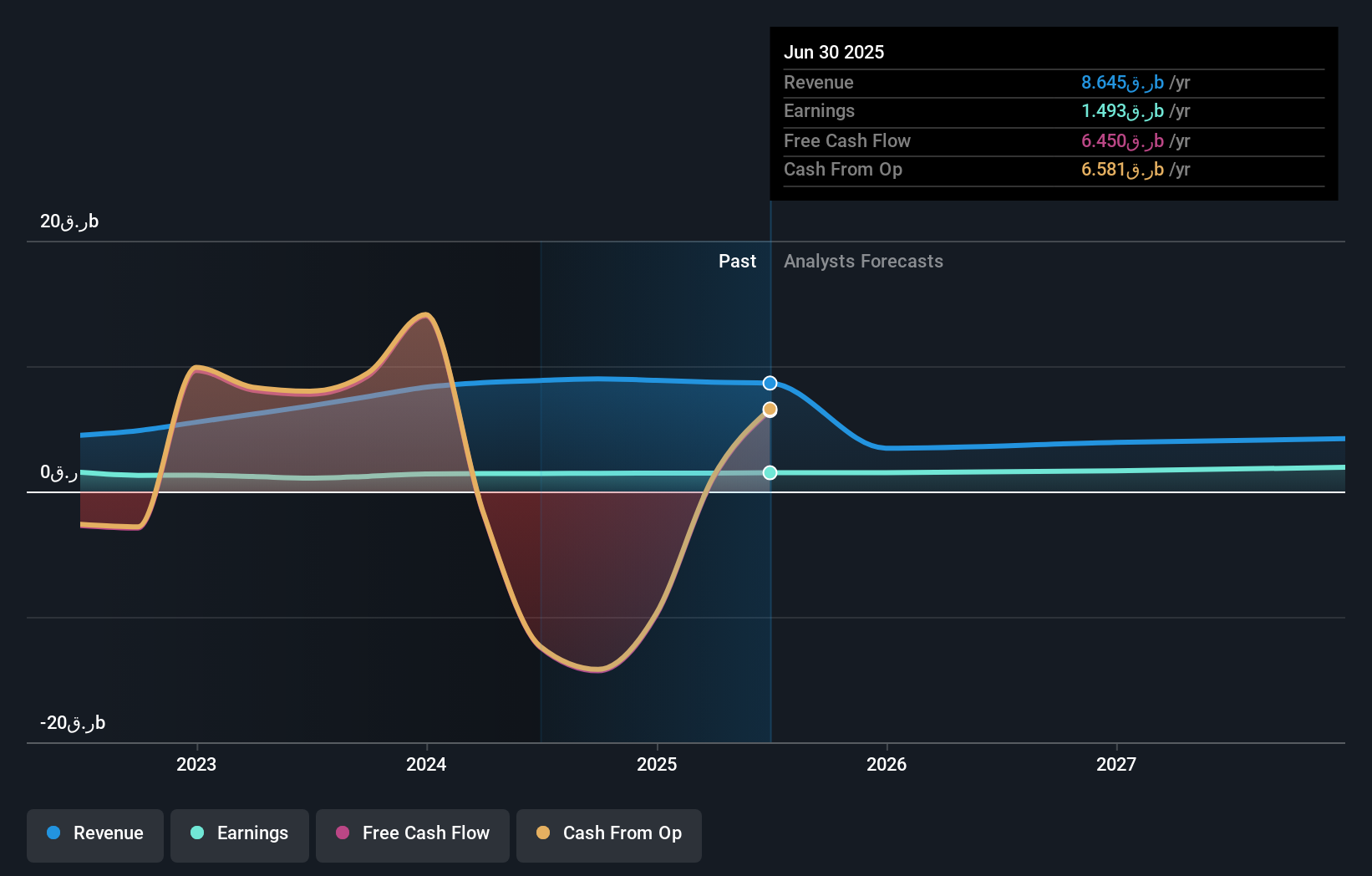Image resolution: width=1372 pixels, height=876 pixels.
Task: Click the Analysts Forecasts section label
Action: click(863, 262)
